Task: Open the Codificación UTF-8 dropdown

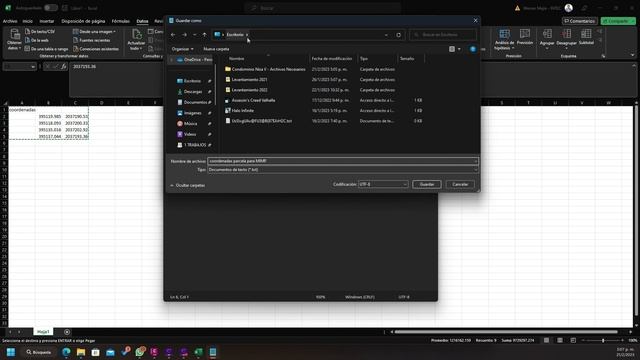Action: point(383,184)
